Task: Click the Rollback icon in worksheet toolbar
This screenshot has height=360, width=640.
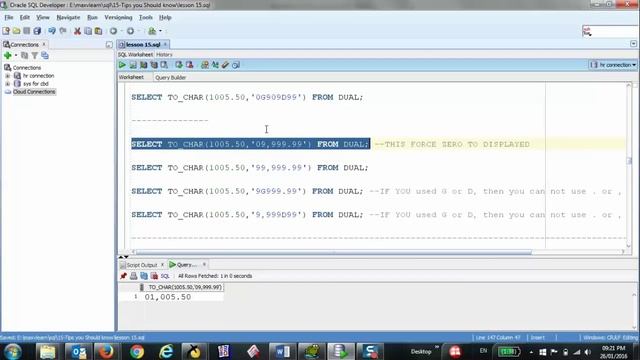Action: tap(189, 65)
